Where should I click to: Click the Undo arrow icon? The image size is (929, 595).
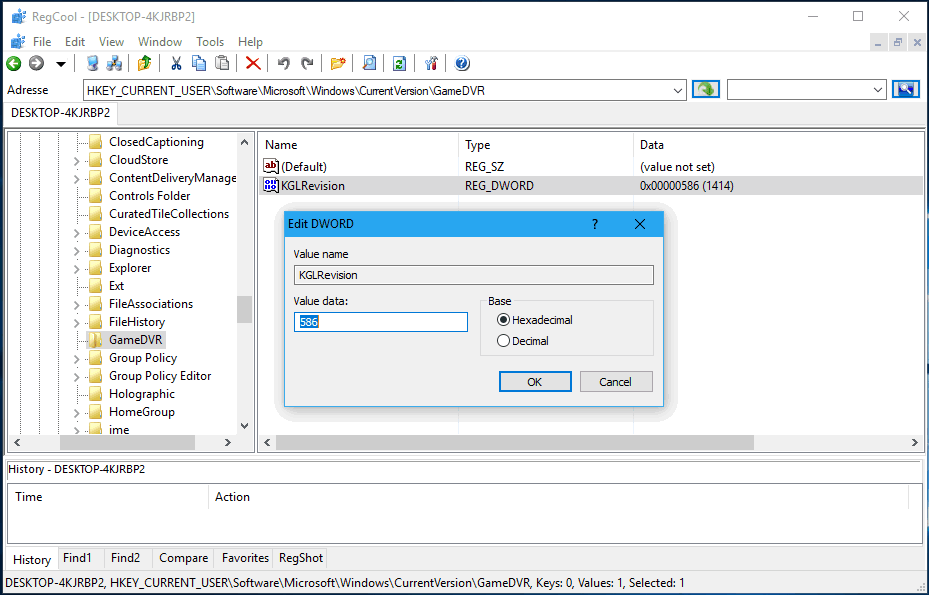[284, 63]
